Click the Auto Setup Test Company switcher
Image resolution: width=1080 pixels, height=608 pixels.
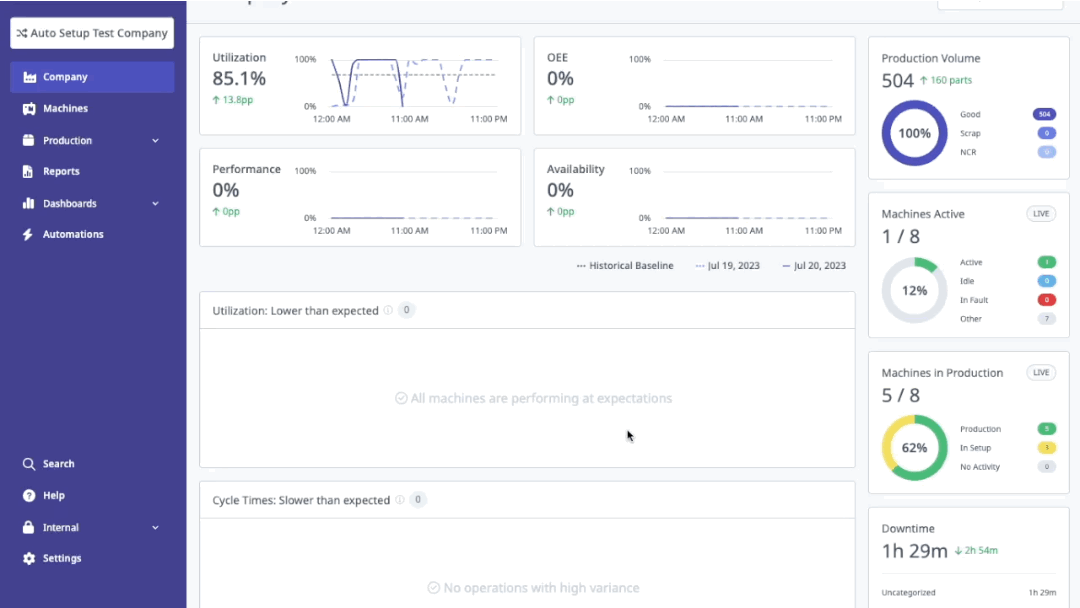[x=91, y=33]
